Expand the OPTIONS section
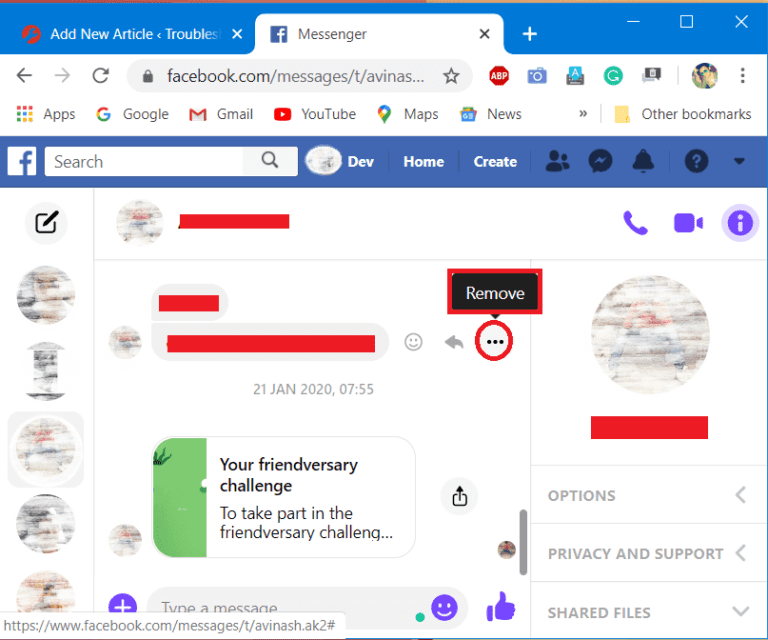 pyautogui.click(x=648, y=495)
